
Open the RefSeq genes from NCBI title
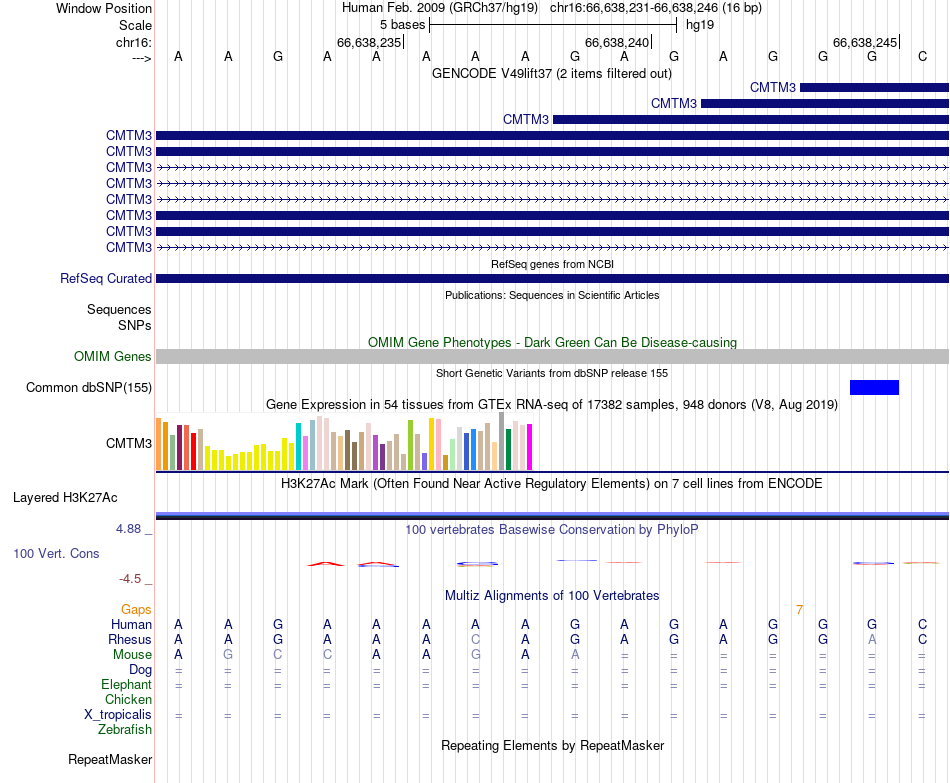553,264
